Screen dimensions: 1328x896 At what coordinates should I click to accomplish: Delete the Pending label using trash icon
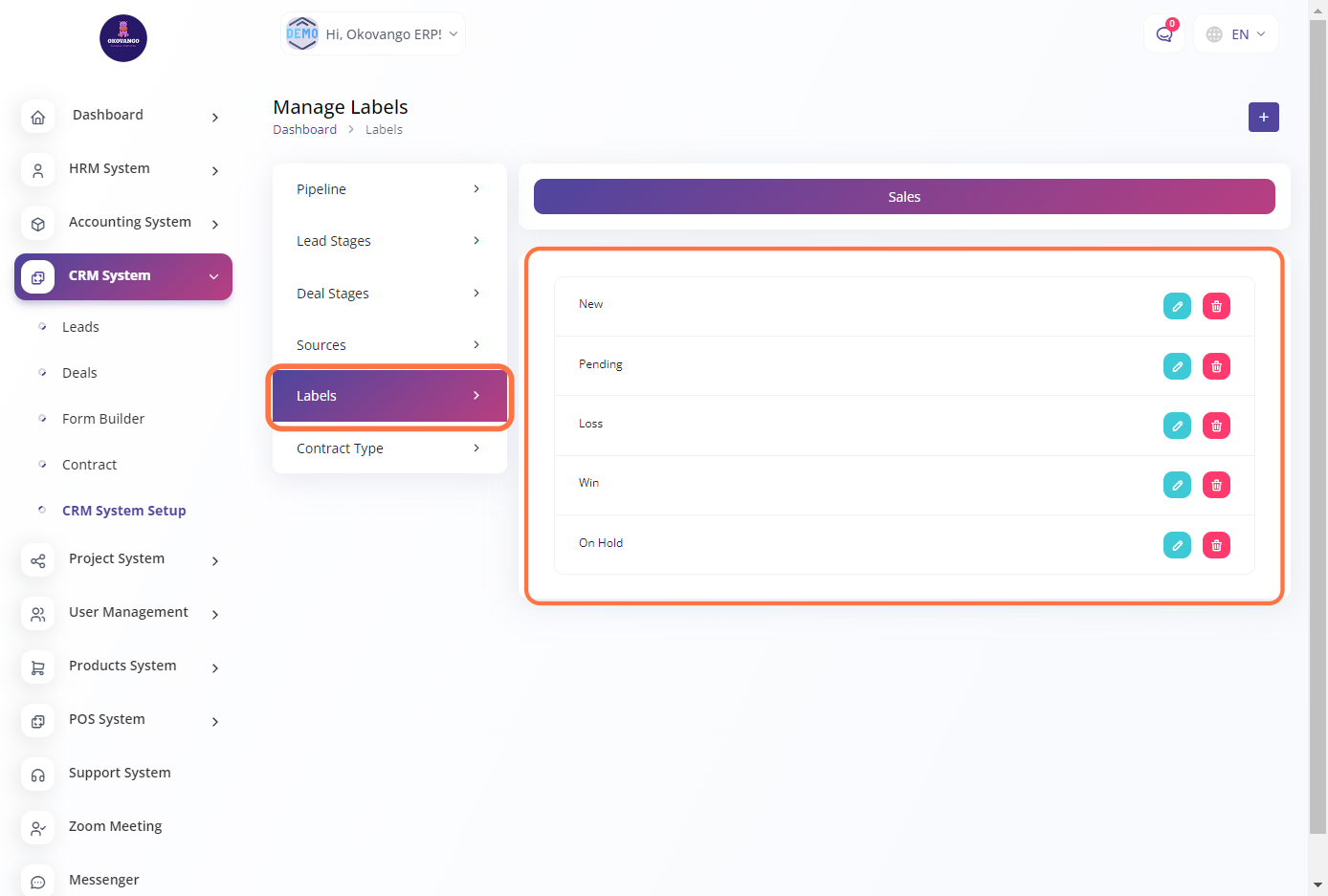1216,366
